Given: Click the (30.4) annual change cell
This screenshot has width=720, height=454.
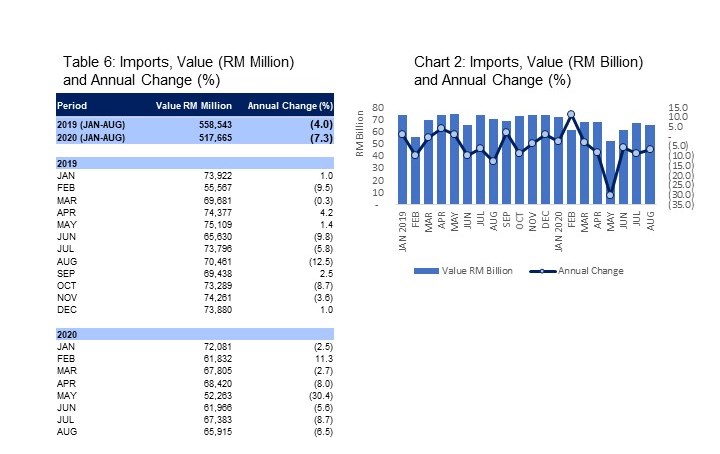Looking at the screenshot, I should pyautogui.click(x=316, y=396).
